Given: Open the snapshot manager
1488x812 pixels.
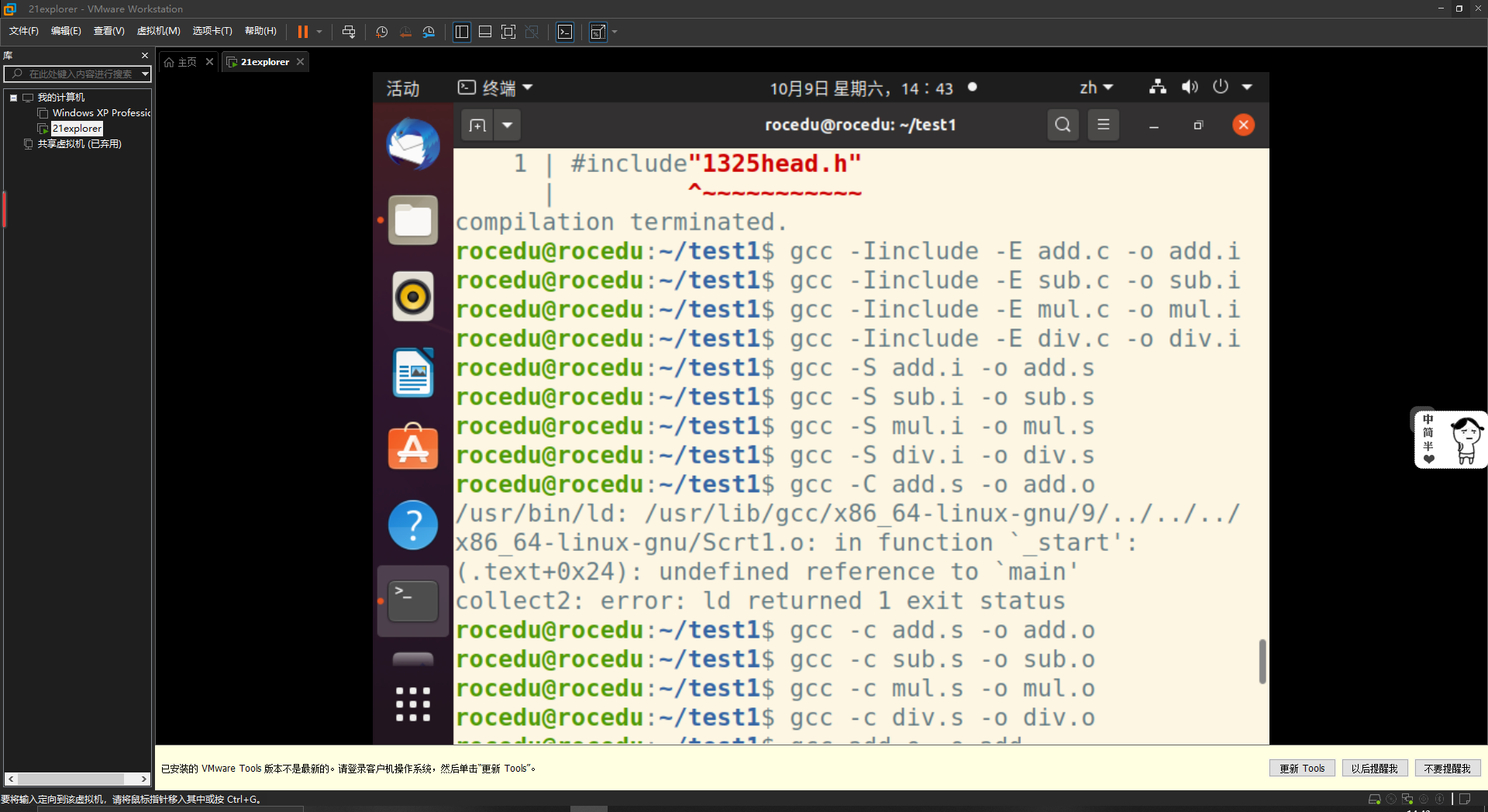Looking at the screenshot, I should point(429,32).
